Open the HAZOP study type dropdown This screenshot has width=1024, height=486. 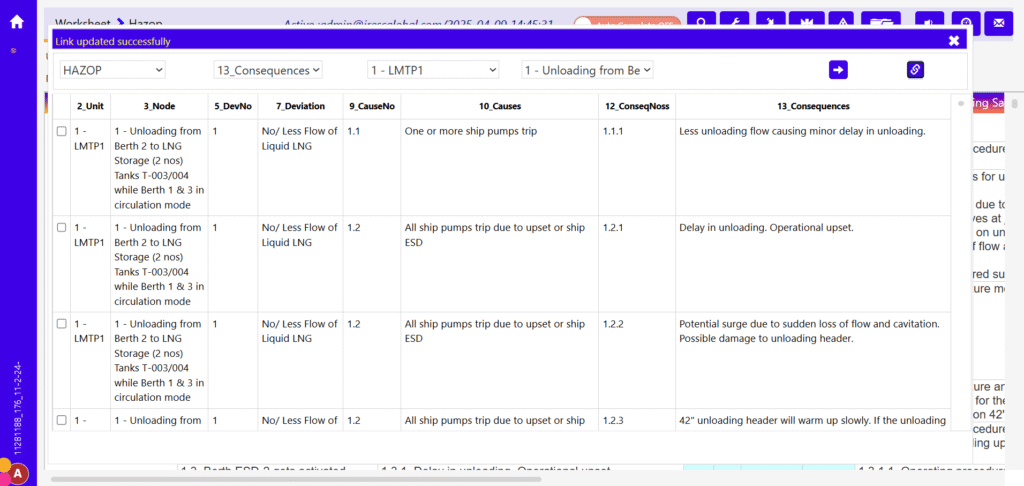click(112, 70)
